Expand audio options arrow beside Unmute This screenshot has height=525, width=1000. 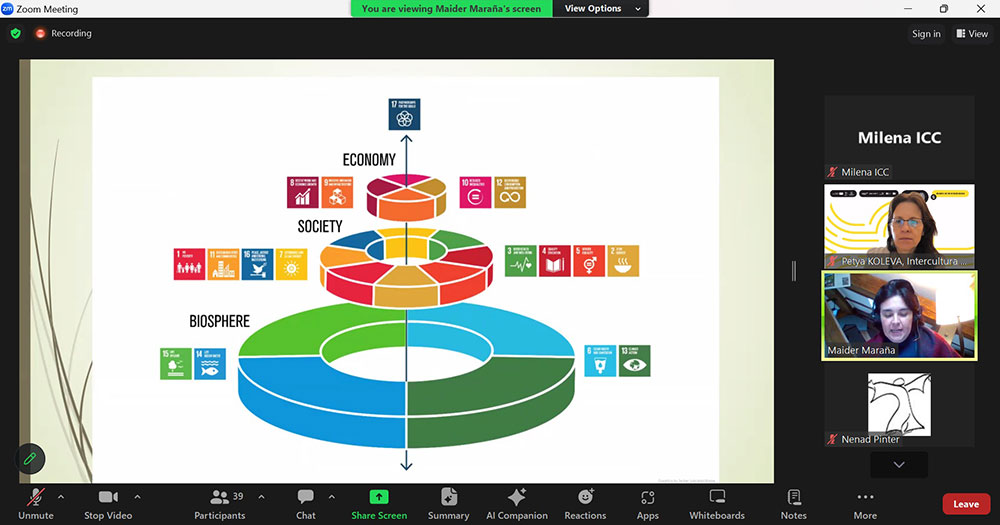coord(60,496)
